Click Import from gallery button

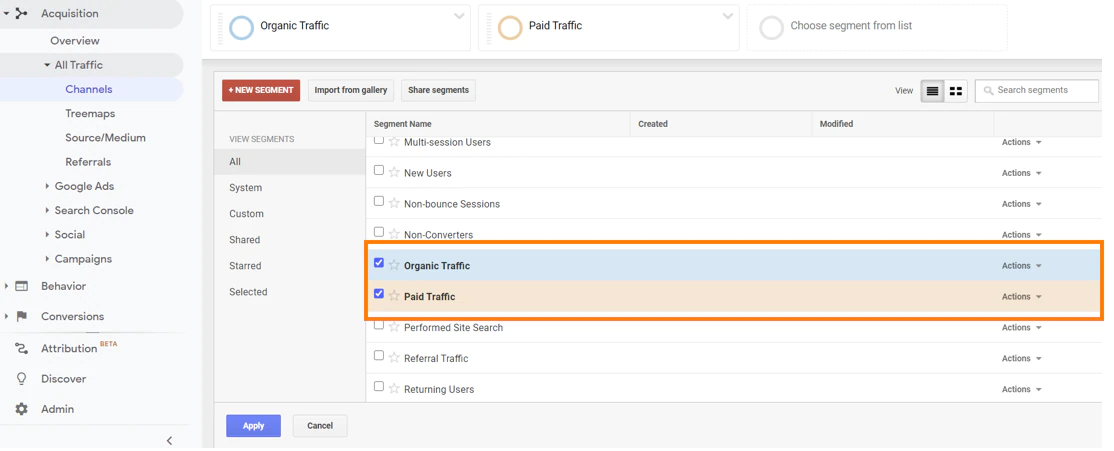coord(351,90)
